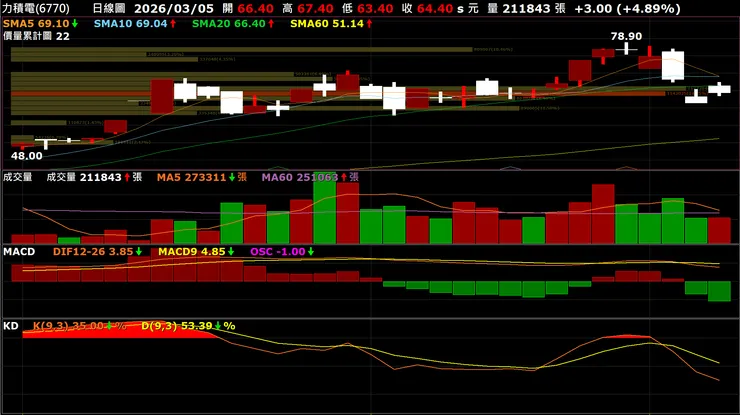Click the green down arrow beside DIF12-26
The height and width of the screenshot is (415, 740).
(x=139, y=252)
